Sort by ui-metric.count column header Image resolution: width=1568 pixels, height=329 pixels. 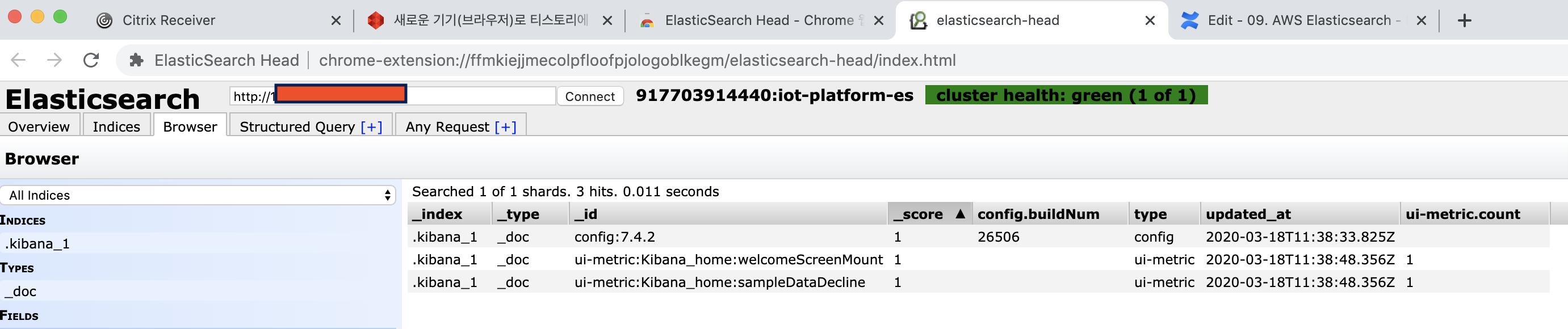(x=1474, y=213)
